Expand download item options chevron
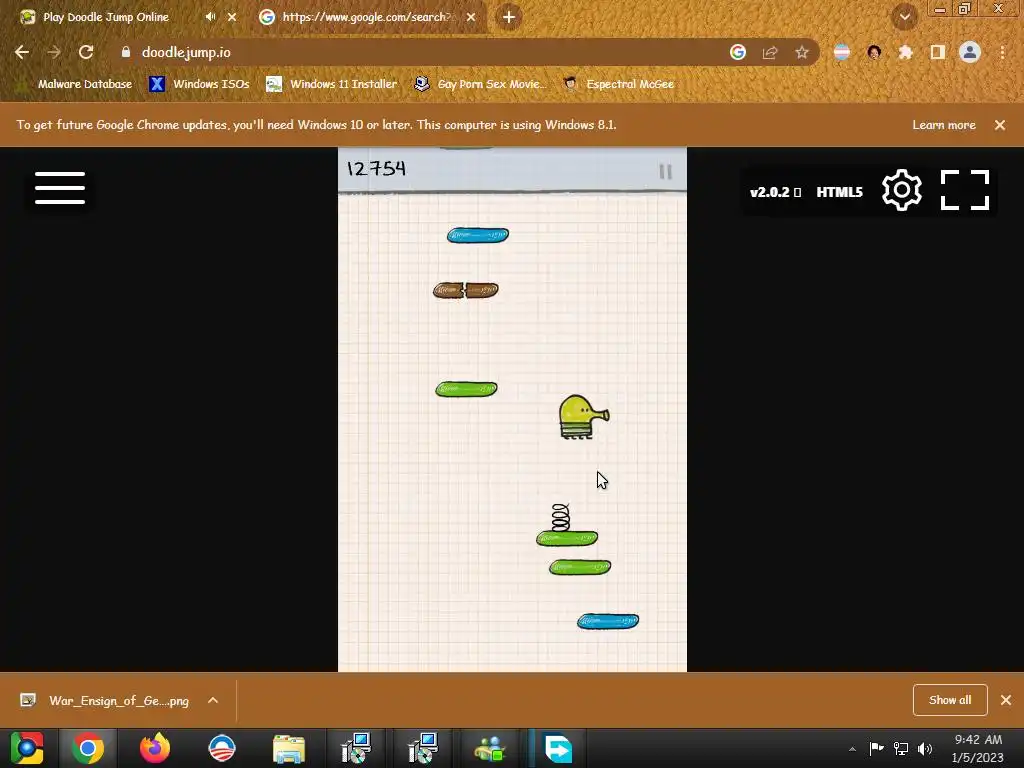This screenshot has width=1024, height=768. click(213, 701)
